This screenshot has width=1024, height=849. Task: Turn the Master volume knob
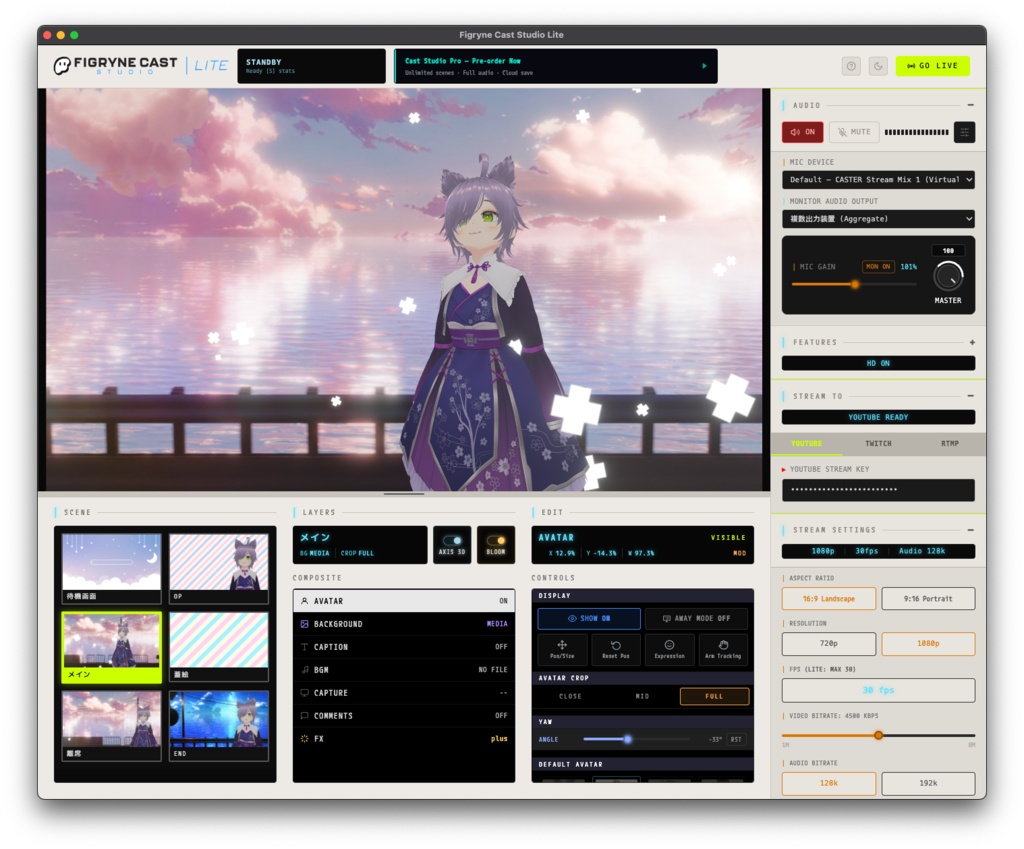coord(948,276)
